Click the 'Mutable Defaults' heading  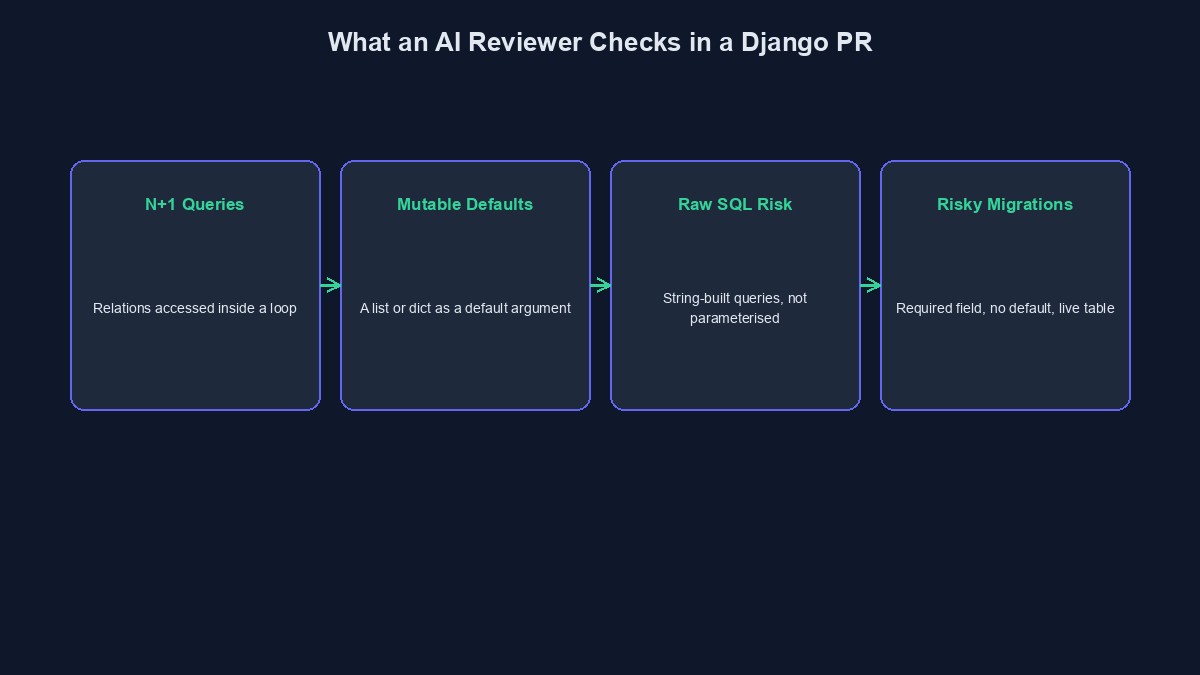coord(465,204)
